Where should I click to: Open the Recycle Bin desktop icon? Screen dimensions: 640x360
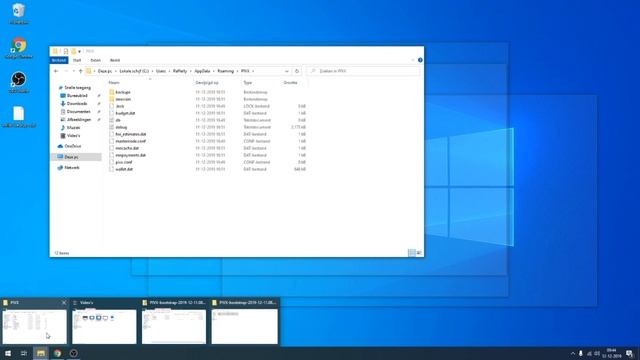pyautogui.click(x=18, y=13)
